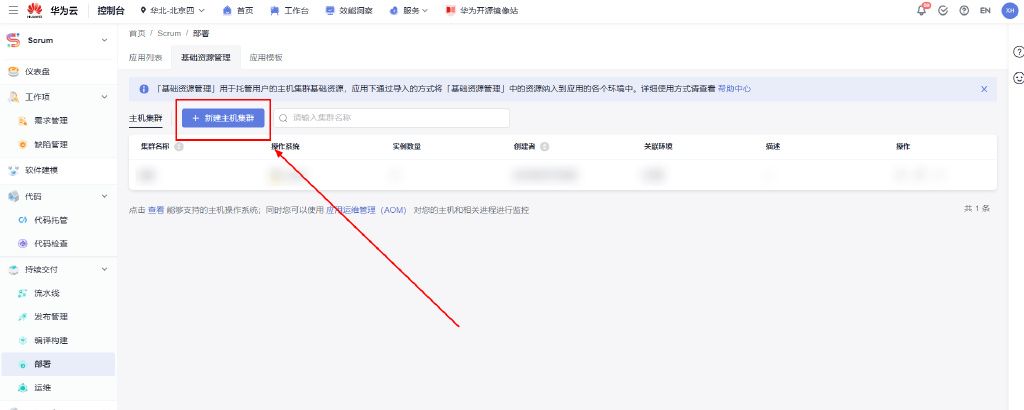Click the smiley feedback icon on right edge
The width and height of the screenshot is (1024, 410).
tap(1018, 78)
